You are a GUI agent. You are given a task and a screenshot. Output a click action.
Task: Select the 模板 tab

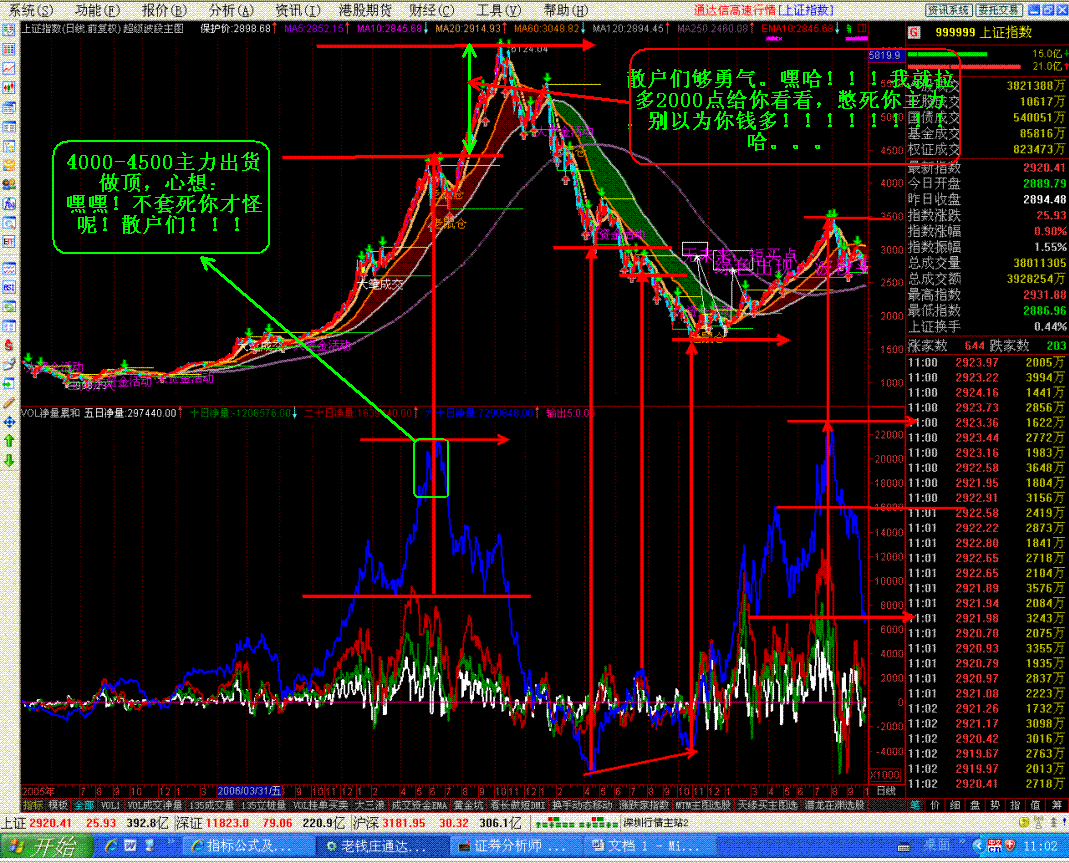click(x=58, y=805)
